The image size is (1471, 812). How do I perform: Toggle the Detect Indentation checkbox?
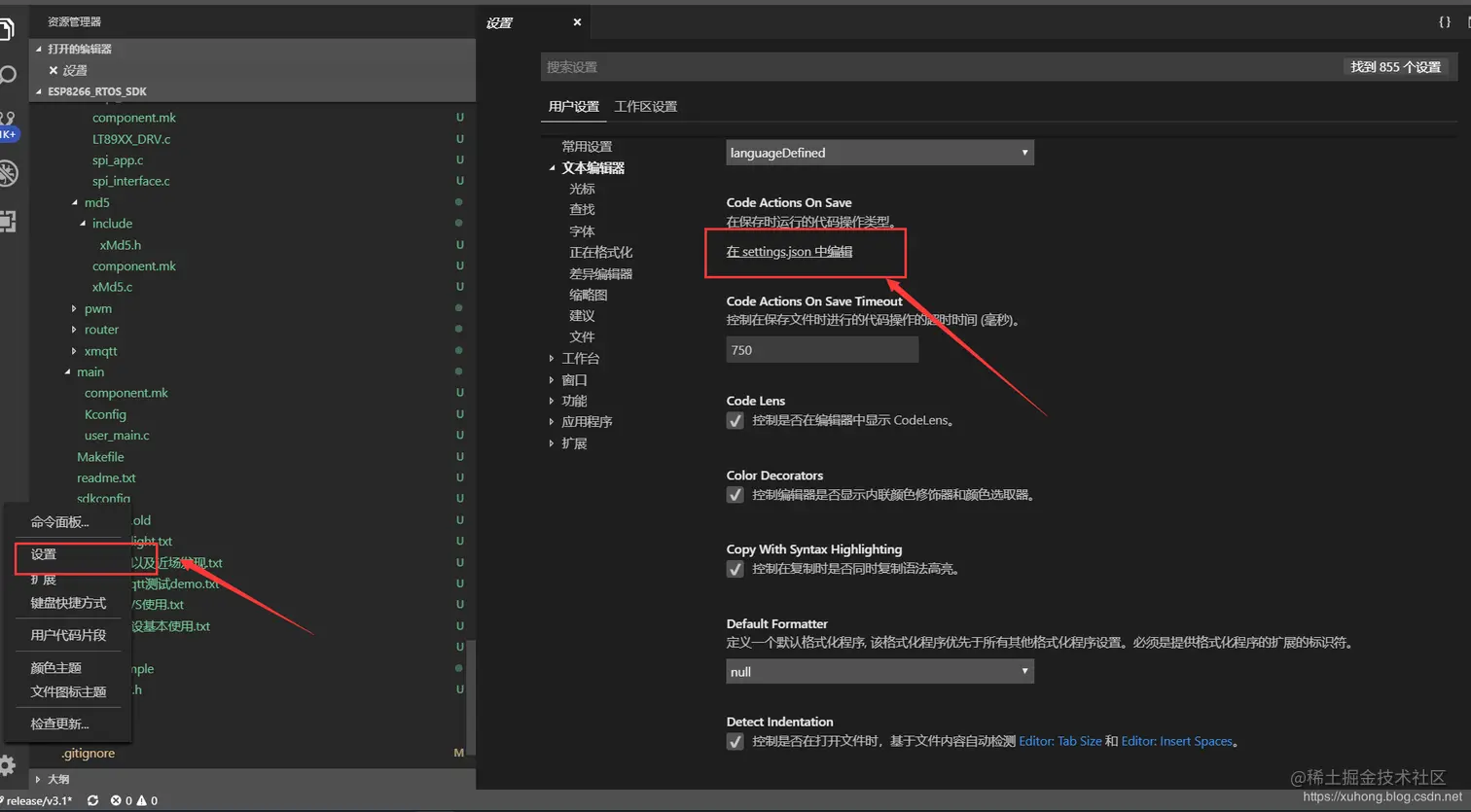pos(735,741)
